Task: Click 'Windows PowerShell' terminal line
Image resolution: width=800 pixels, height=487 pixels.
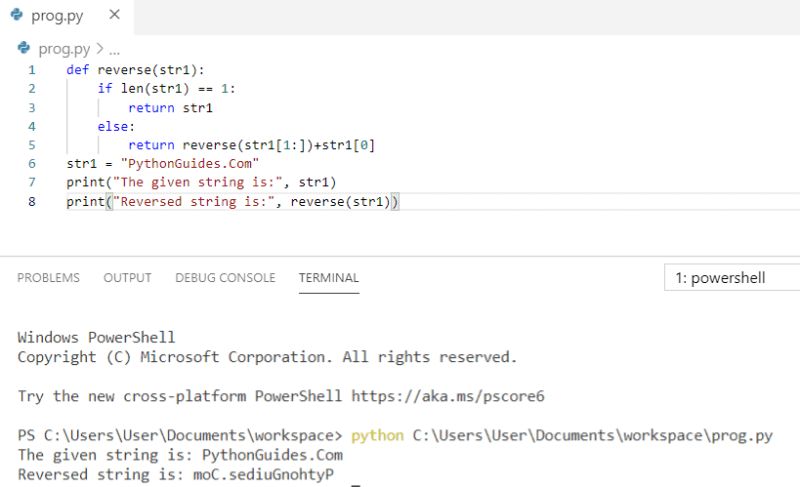Action: (x=96, y=338)
